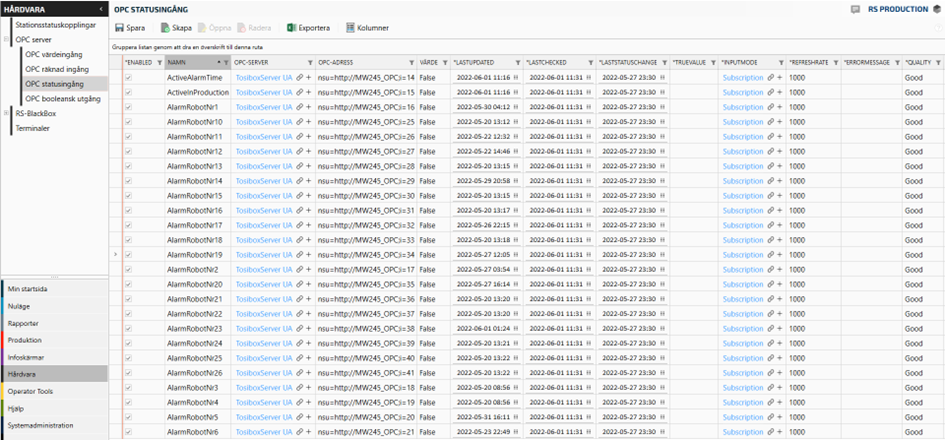Click the plus icon in AlarmRobotNr1 OPC-server cell
The image size is (945, 440).
click(x=308, y=106)
